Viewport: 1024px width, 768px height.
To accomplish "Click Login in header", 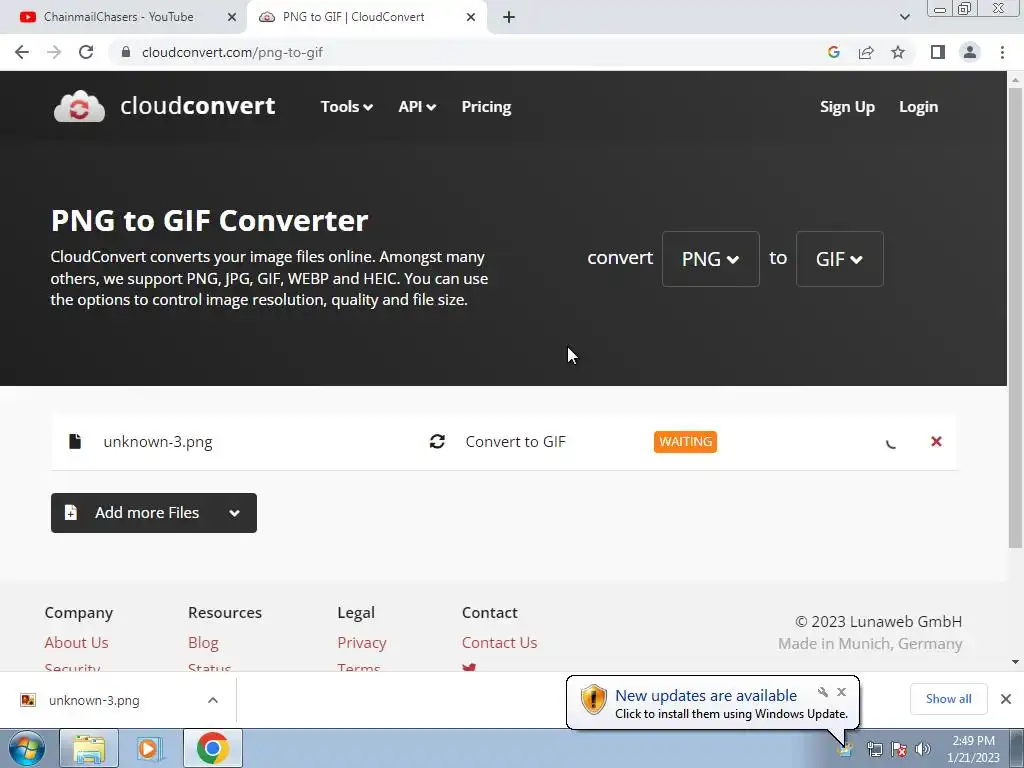I will tap(918, 106).
